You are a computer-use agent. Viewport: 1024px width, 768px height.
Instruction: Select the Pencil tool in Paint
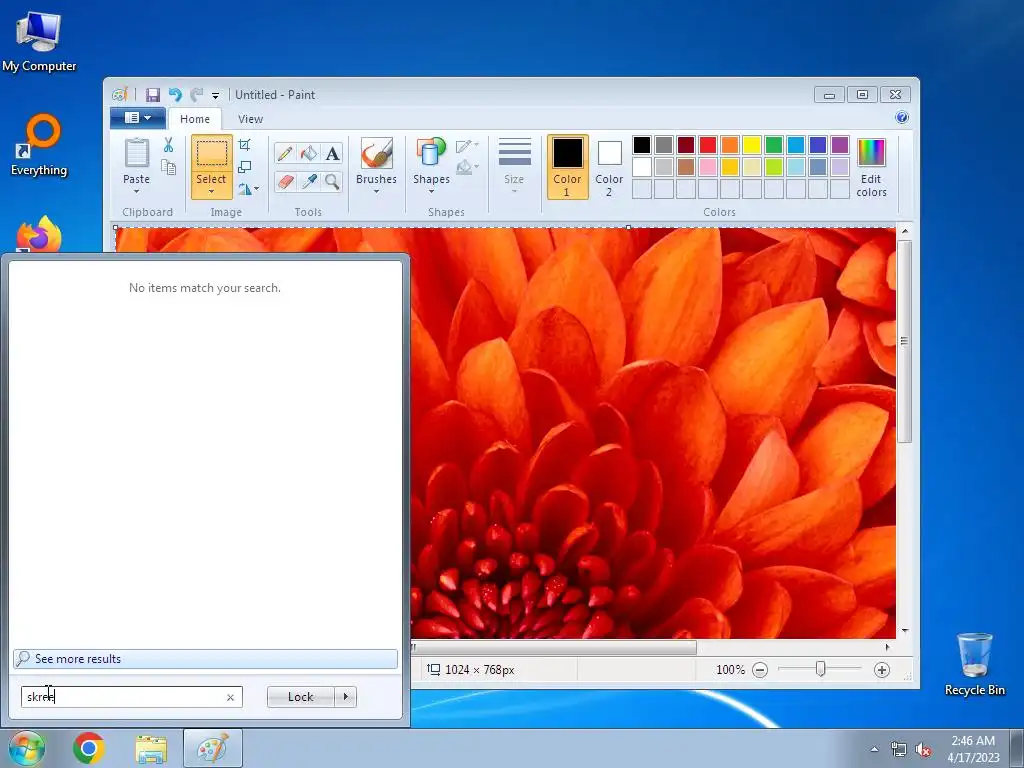tap(285, 153)
